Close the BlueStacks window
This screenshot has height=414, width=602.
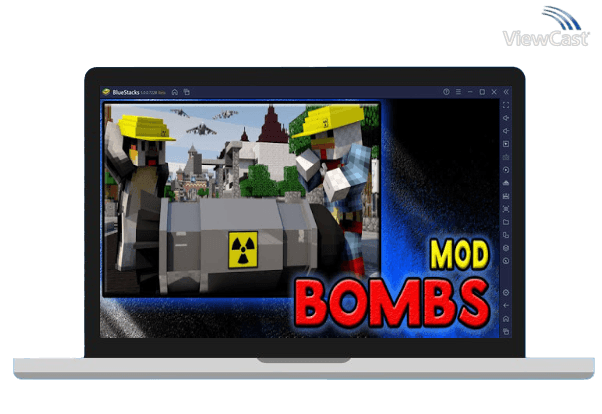pos(494,92)
